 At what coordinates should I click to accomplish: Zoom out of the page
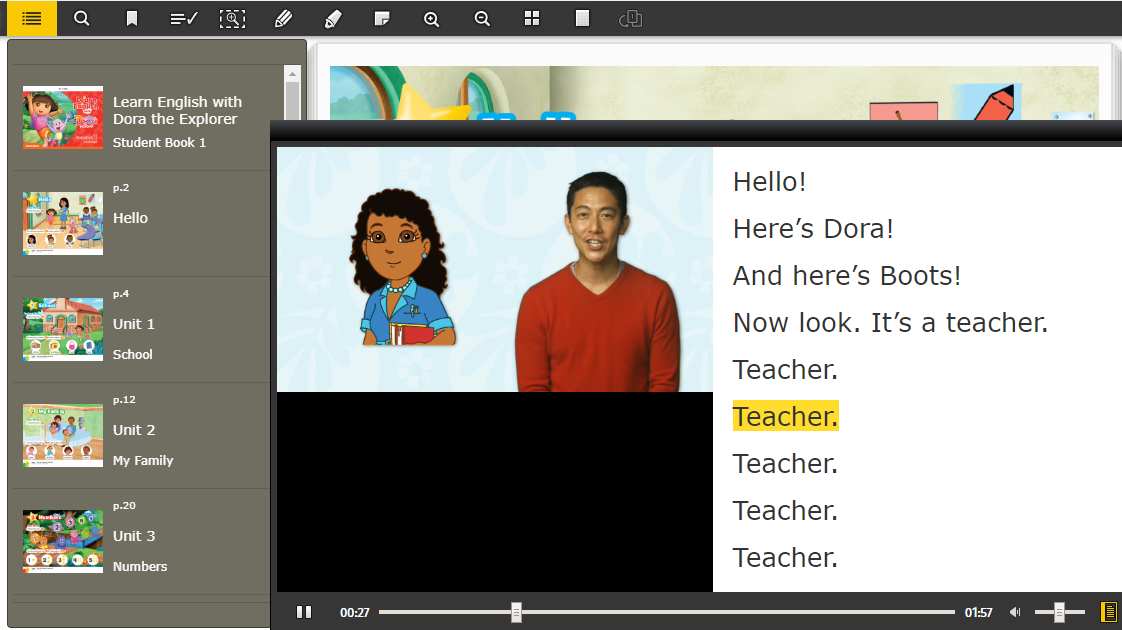(482, 19)
